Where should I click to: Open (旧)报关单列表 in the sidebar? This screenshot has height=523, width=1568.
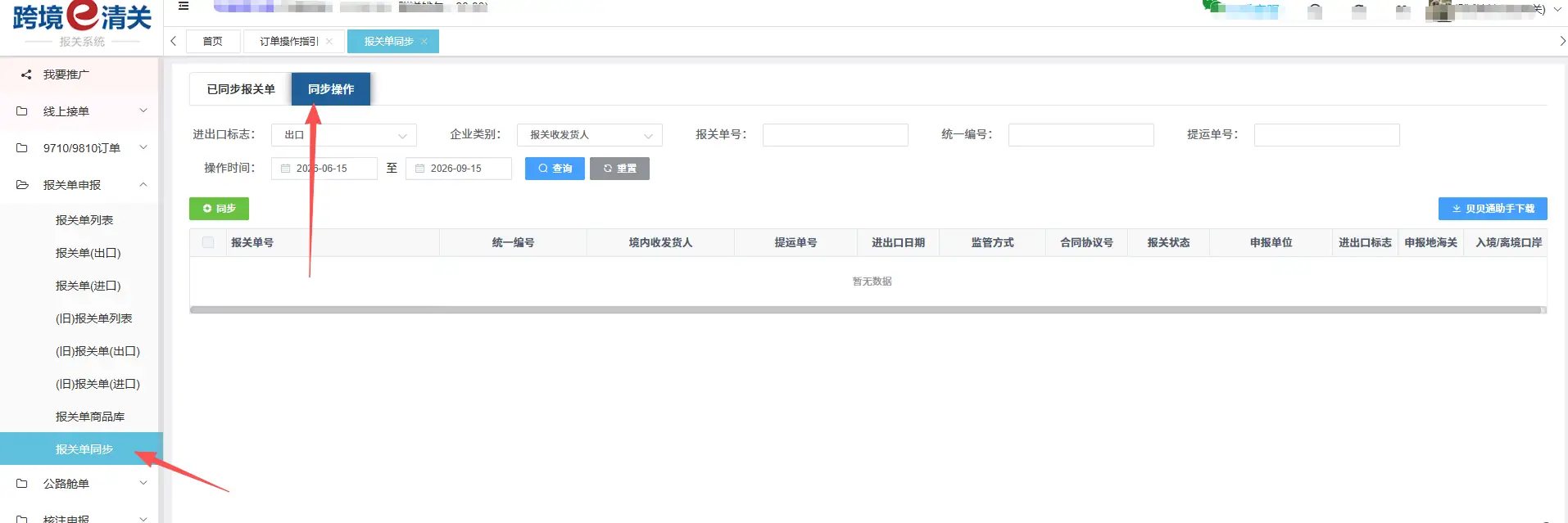point(94,318)
